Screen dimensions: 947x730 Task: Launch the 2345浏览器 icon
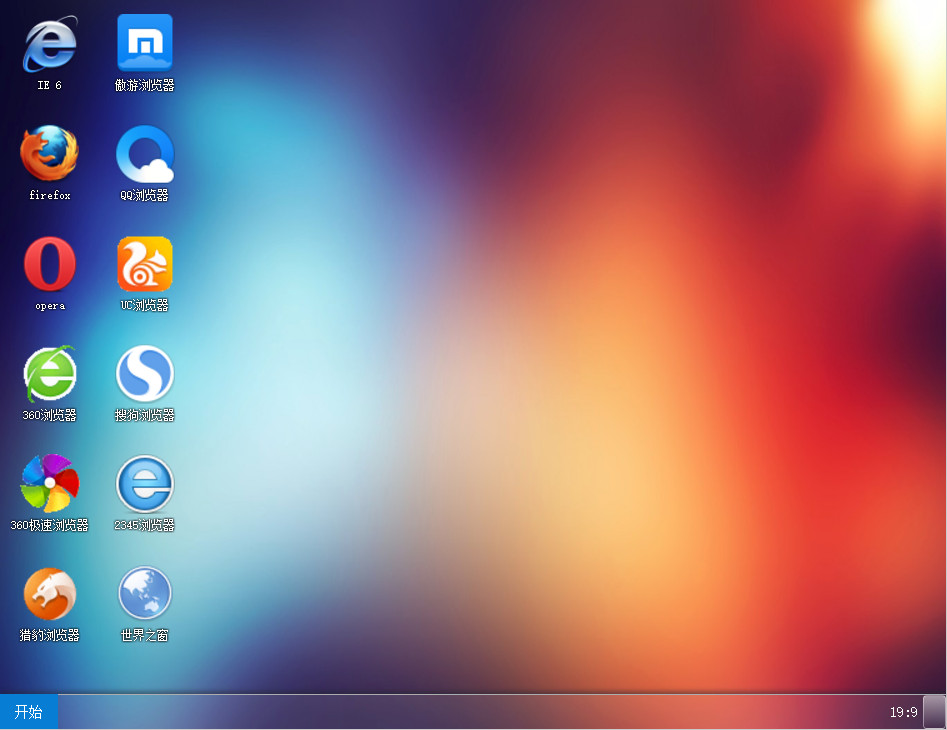pyautogui.click(x=145, y=484)
